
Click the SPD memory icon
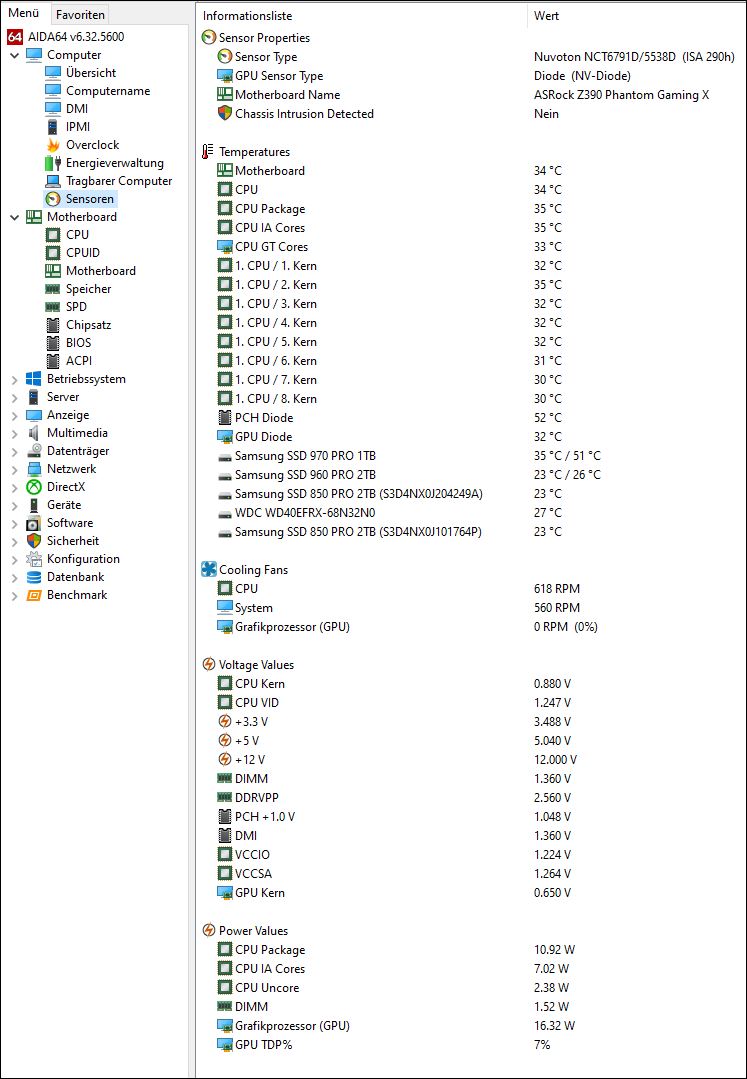pos(53,307)
